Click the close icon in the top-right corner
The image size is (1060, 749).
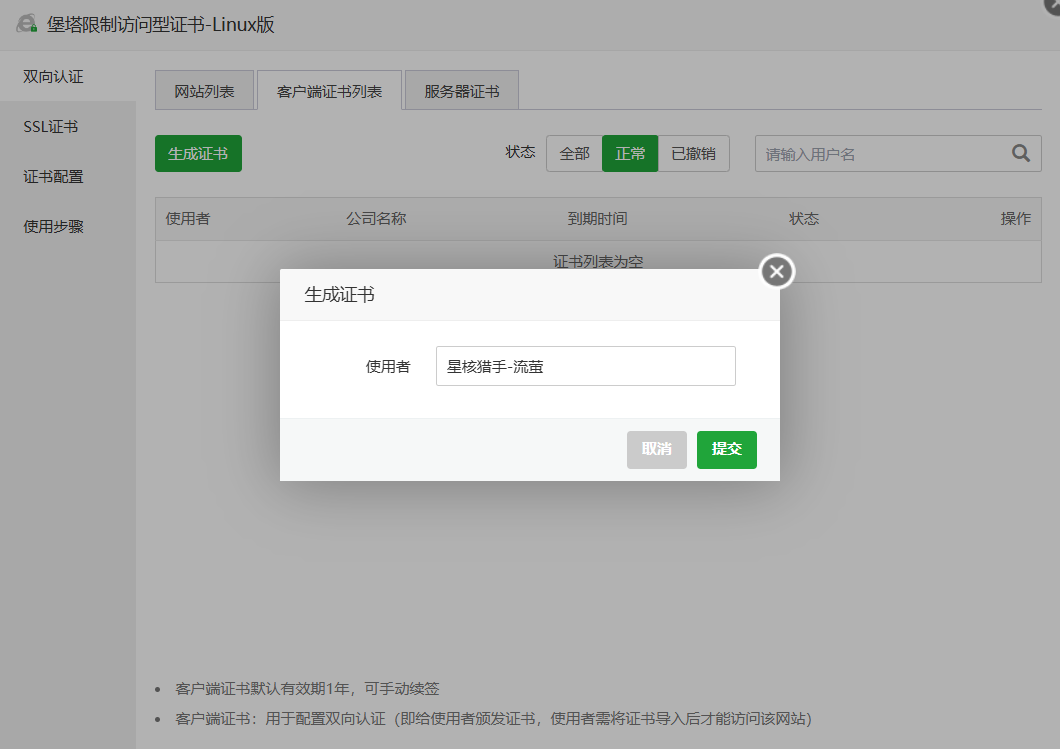click(x=1051, y=7)
